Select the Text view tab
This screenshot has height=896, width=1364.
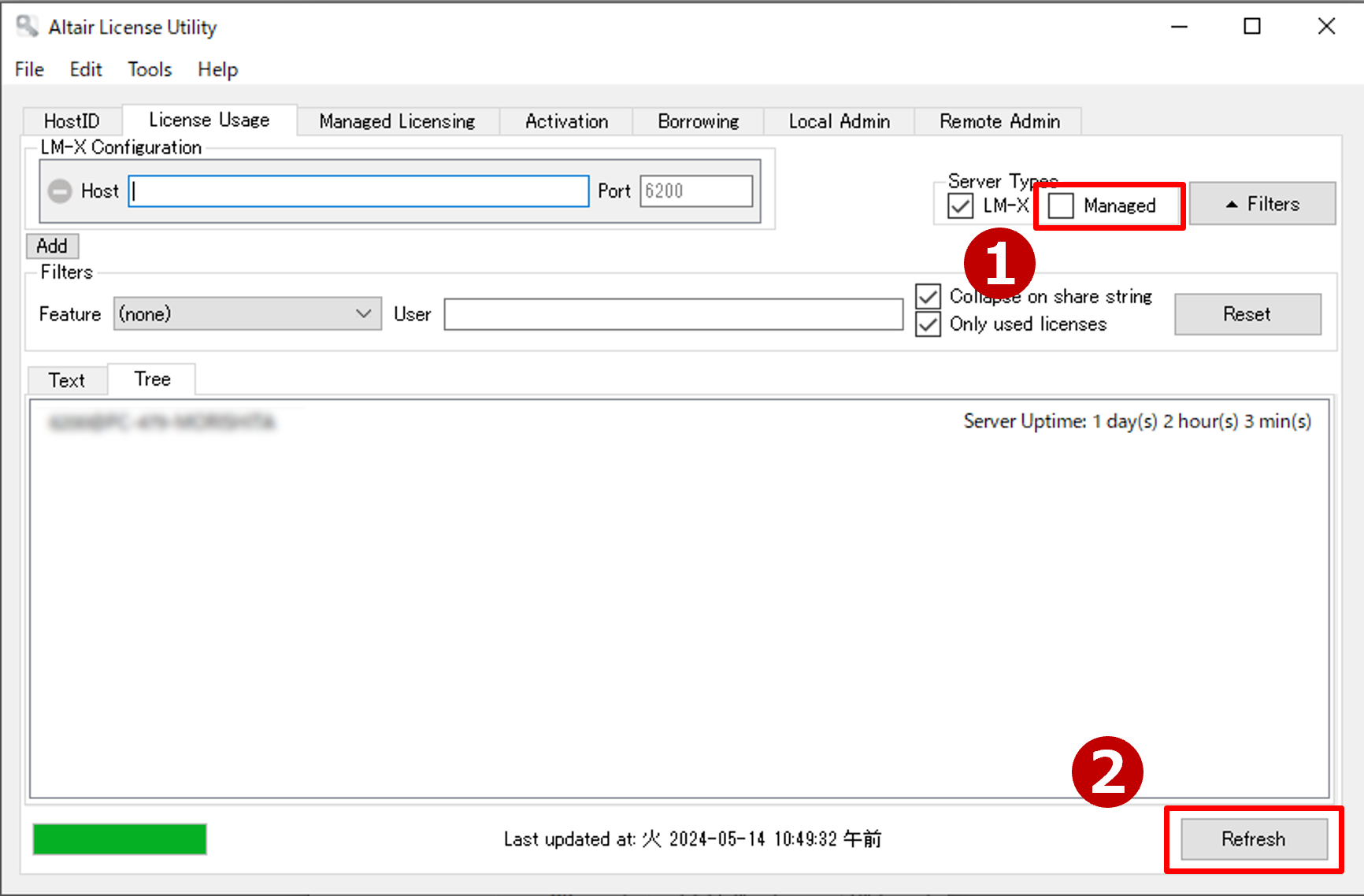(x=67, y=380)
